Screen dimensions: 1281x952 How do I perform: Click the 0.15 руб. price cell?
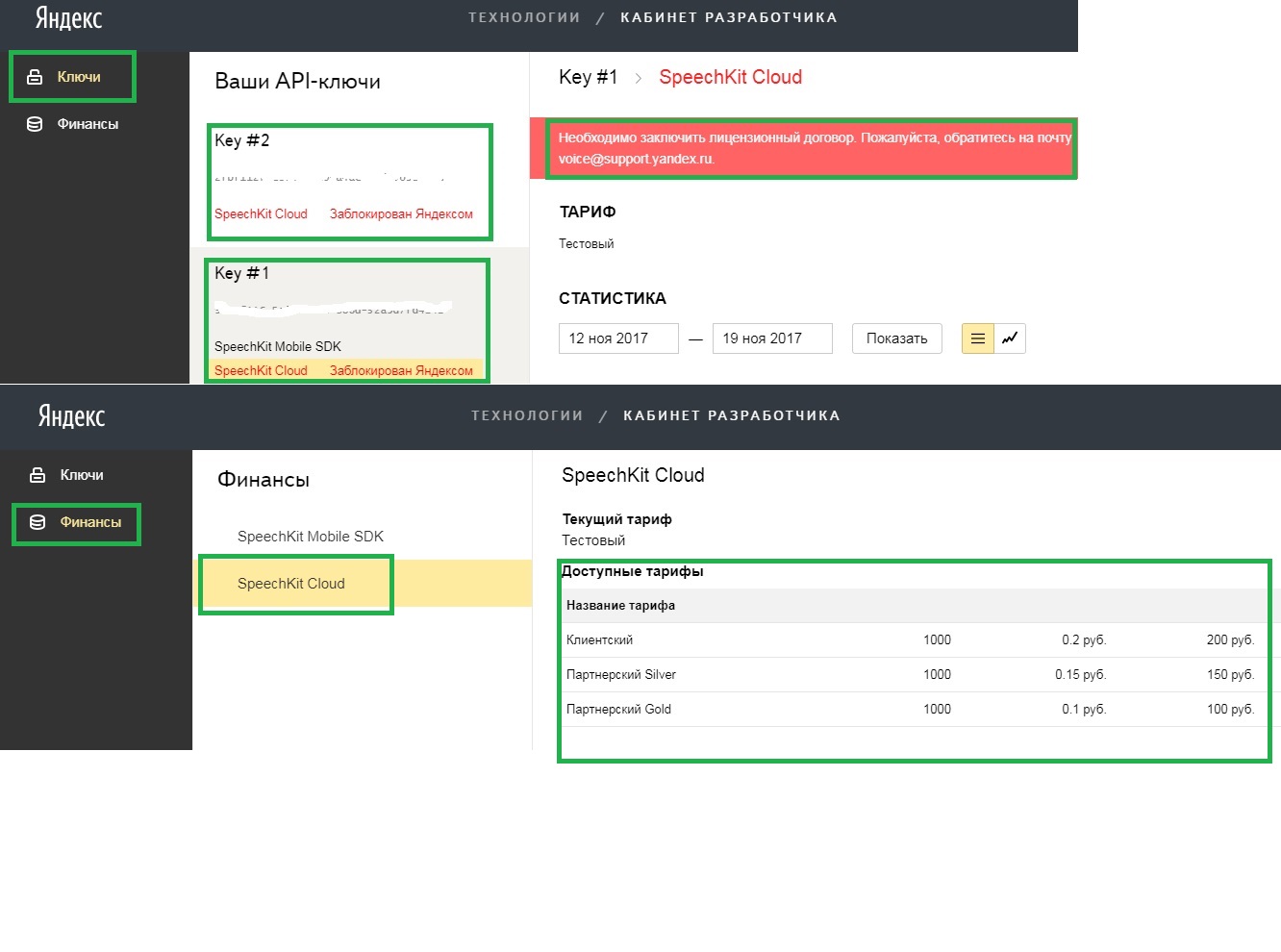click(1081, 675)
